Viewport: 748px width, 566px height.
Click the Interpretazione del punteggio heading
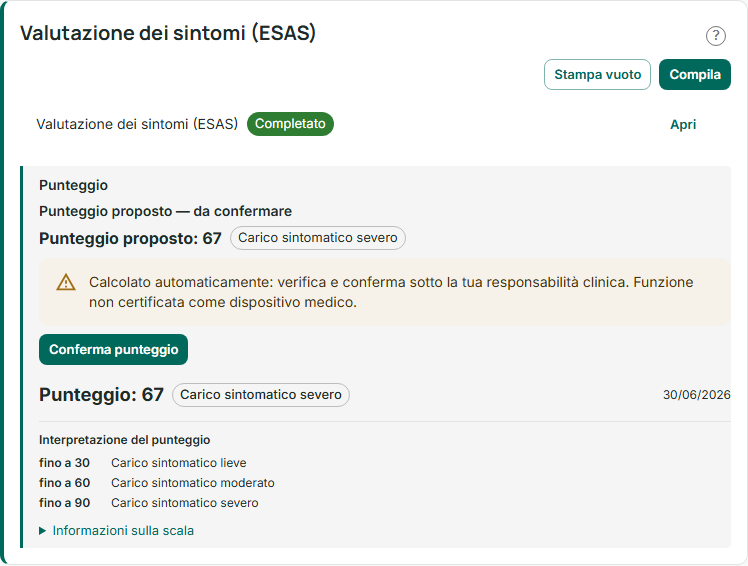(x=125, y=440)
